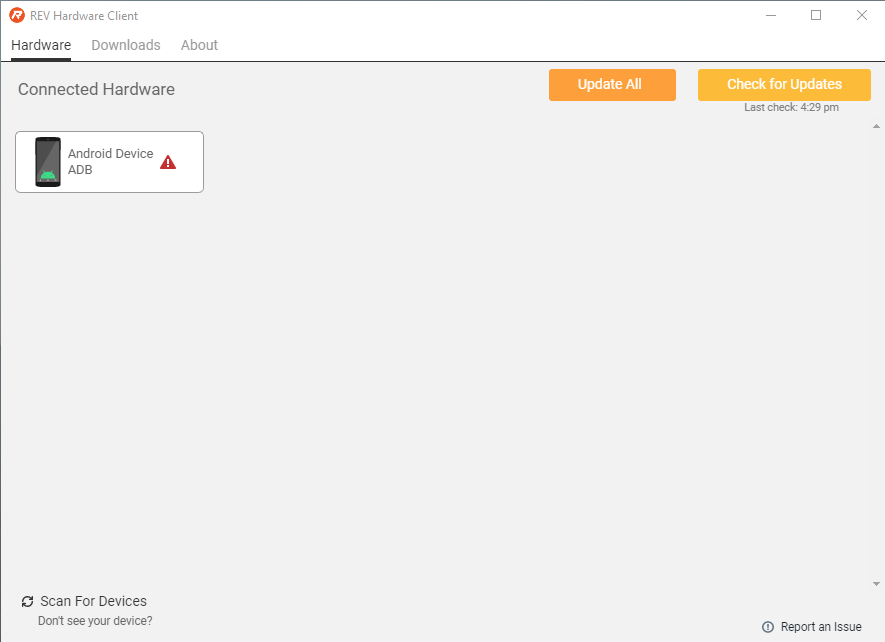Click the Don't see your device? link
The image size is (885, 642).
click(x=95, y=621)
